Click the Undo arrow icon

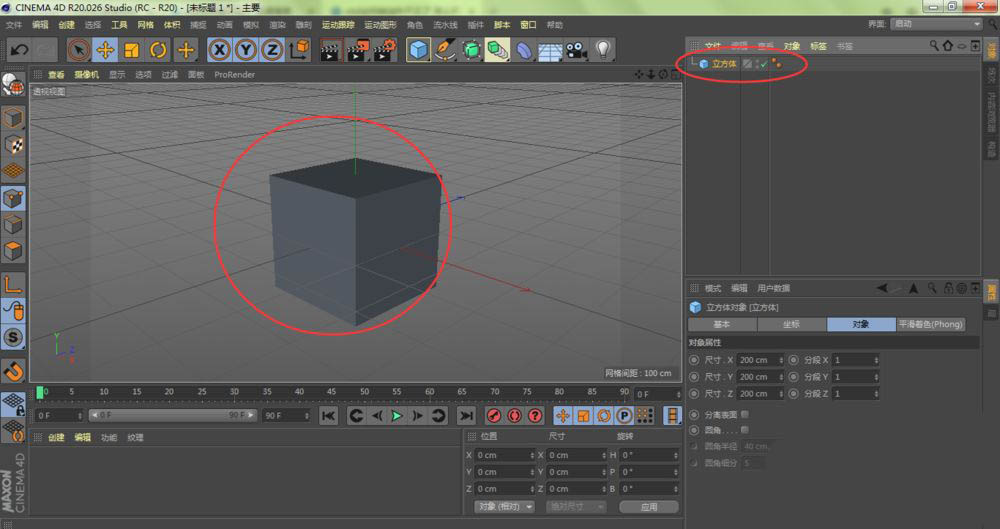[19, 49]
